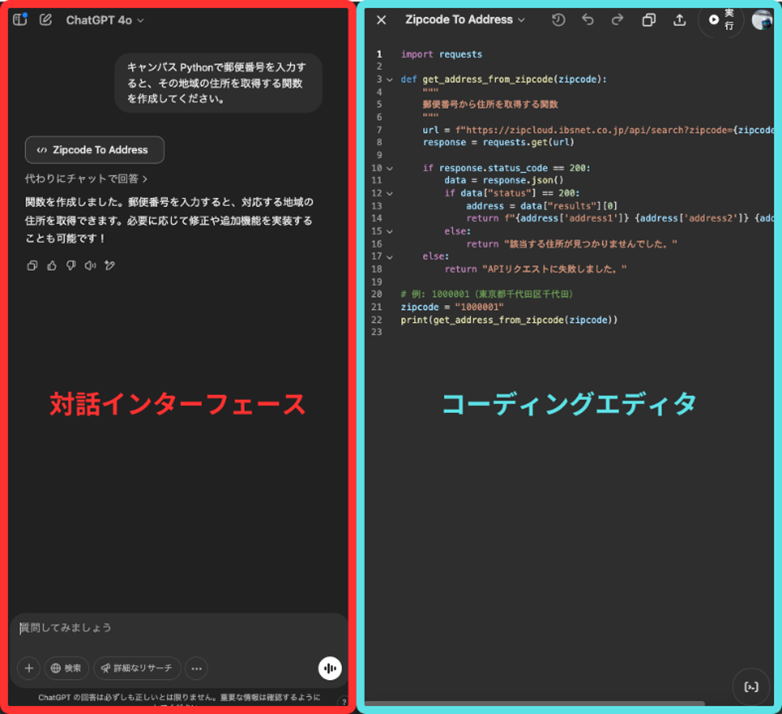This screenshot has height=714, width=782.
Task: Open canvas version history
Action: click(x=558, y=20)
